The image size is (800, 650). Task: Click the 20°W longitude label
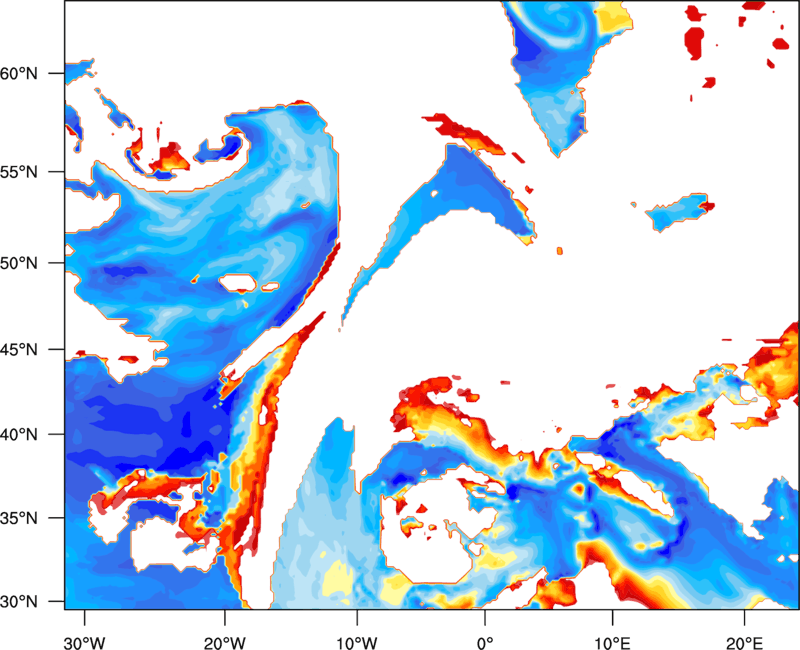(224, 643)
